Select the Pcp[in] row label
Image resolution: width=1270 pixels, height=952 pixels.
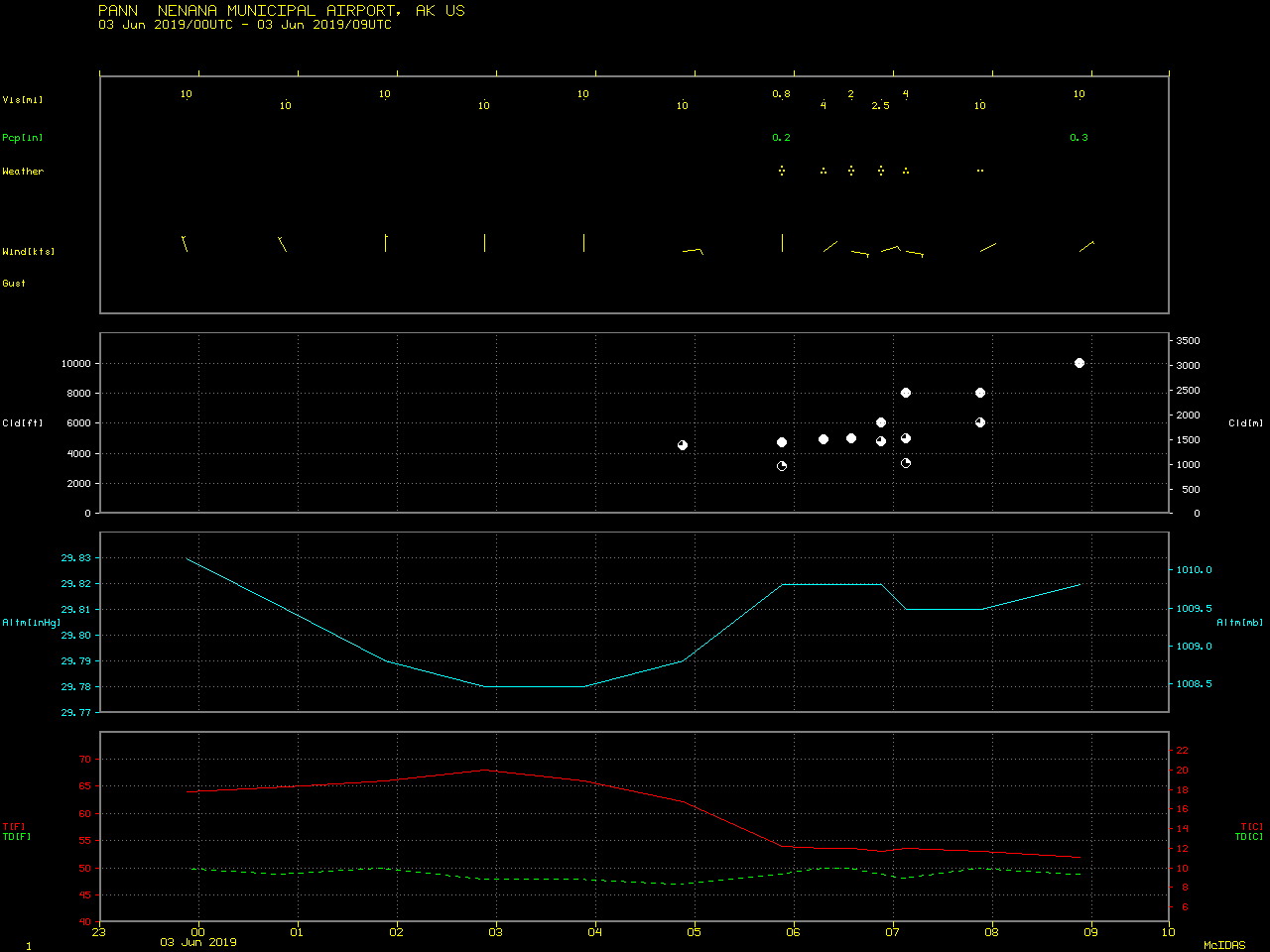23,138
